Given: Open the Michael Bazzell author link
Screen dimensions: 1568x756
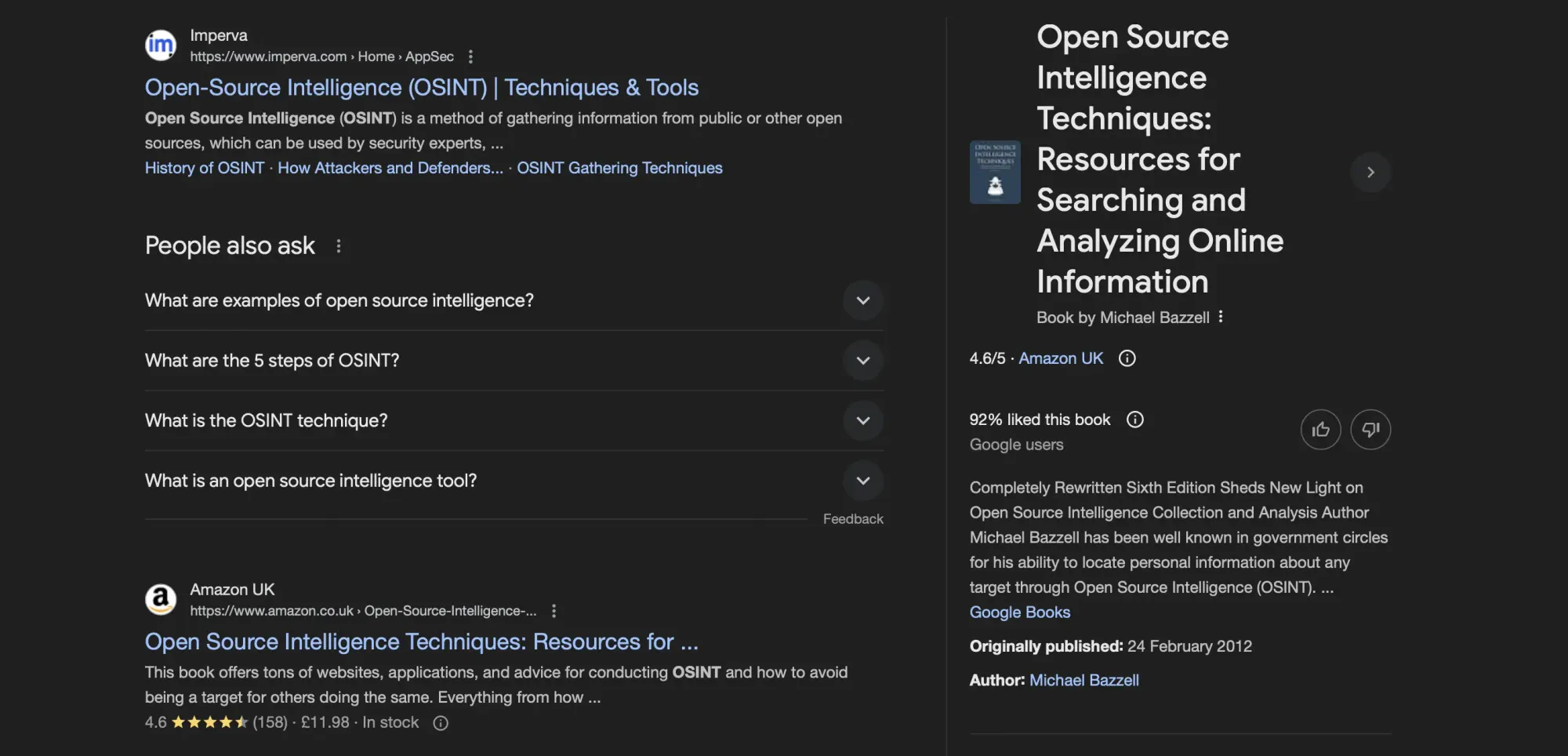Looking at the screenshot, I should tap(1084, 681).
